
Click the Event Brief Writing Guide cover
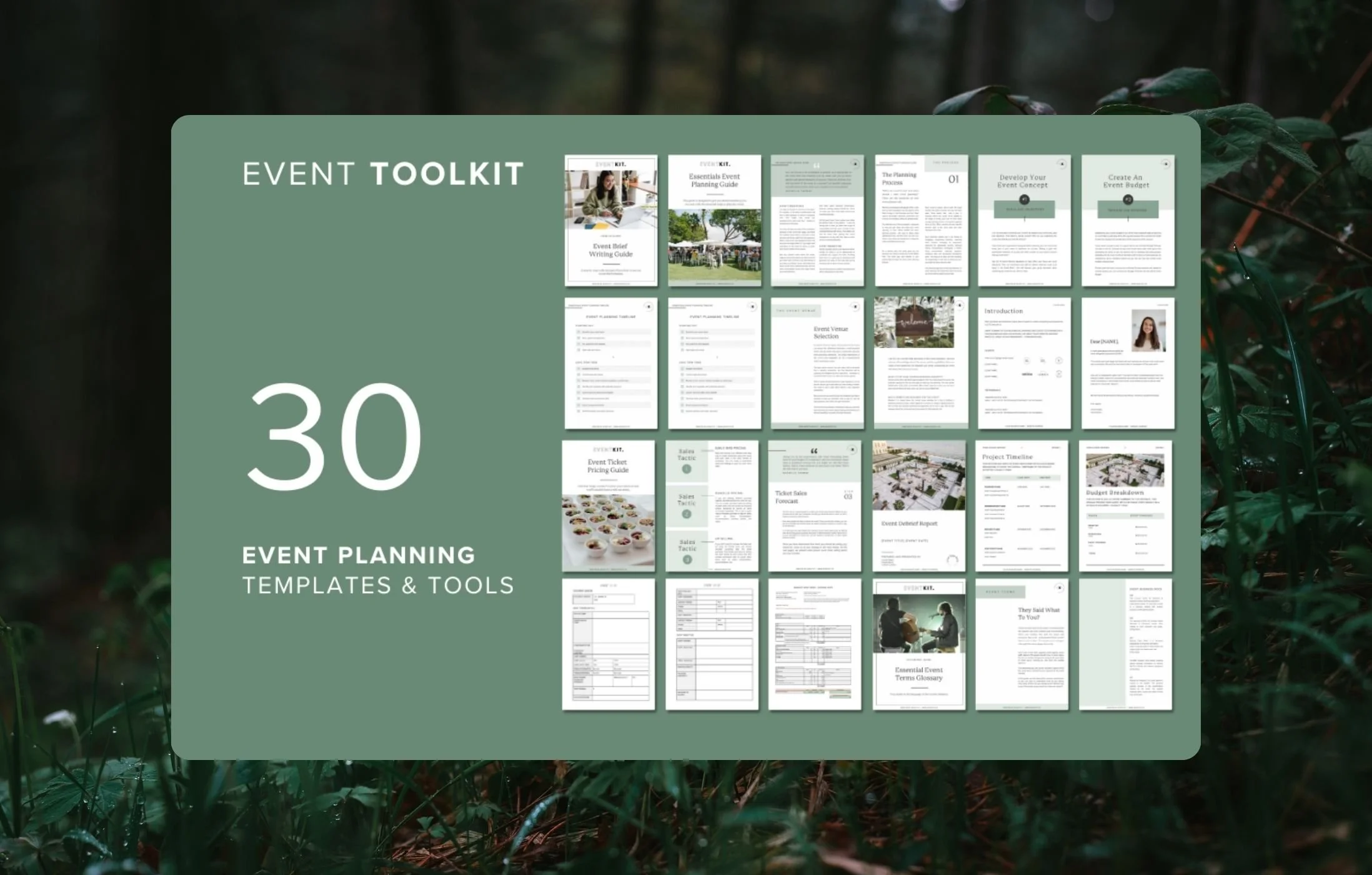(610, 221)
